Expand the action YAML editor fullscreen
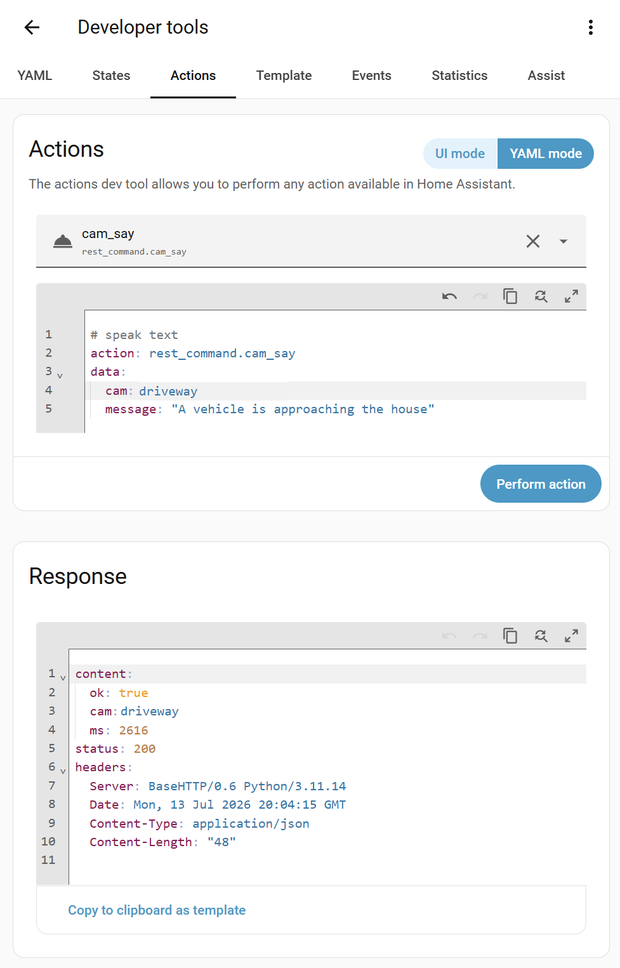 point(571,296)
